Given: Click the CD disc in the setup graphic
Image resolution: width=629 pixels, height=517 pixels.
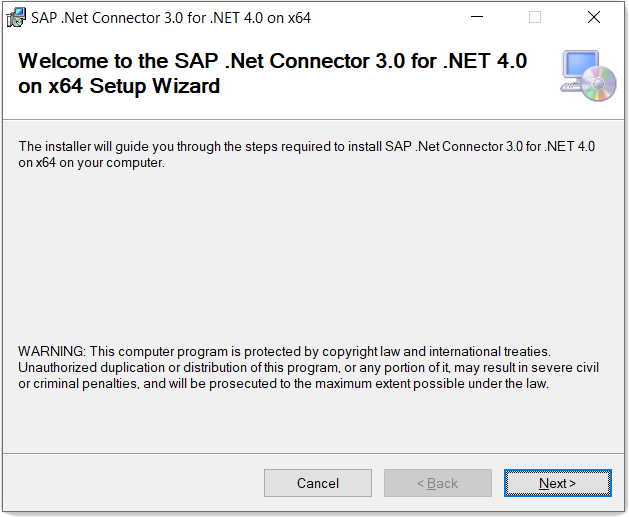Looking at the screenshot, I should coord(599,84).
